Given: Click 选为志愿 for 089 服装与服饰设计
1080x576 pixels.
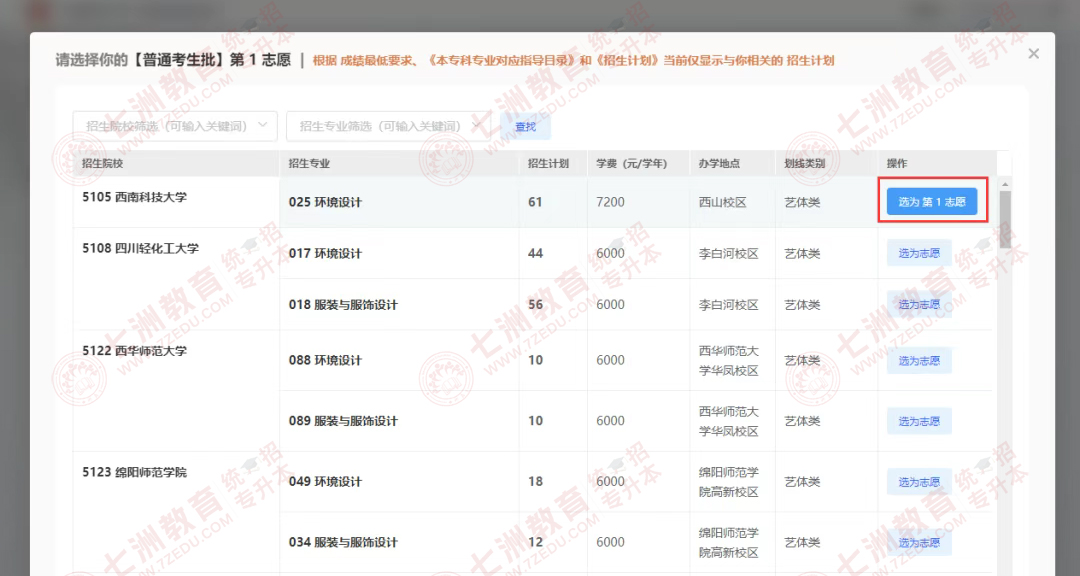Looking at the screenshot, I should tap(919, 421).
